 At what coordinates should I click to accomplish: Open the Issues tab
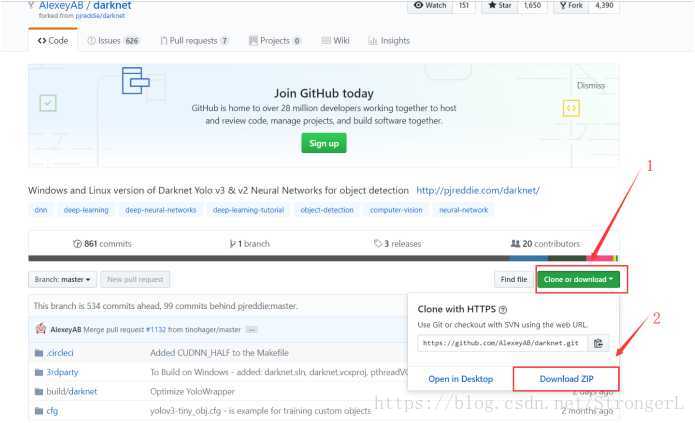[113, 41]
